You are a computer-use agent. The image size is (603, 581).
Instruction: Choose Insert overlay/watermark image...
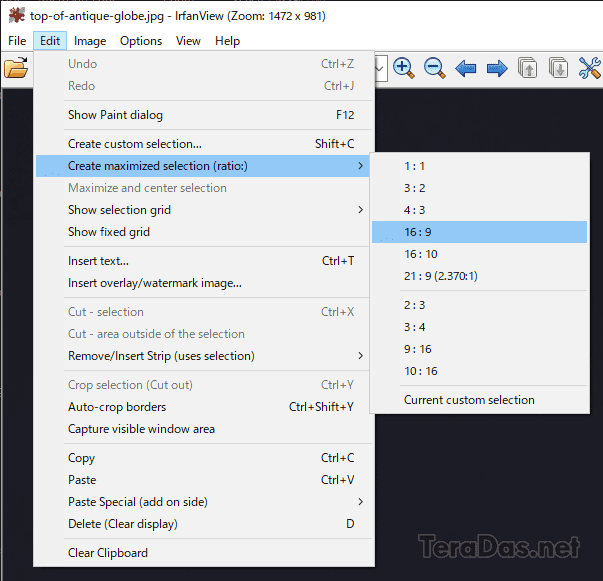pos(203,283)
